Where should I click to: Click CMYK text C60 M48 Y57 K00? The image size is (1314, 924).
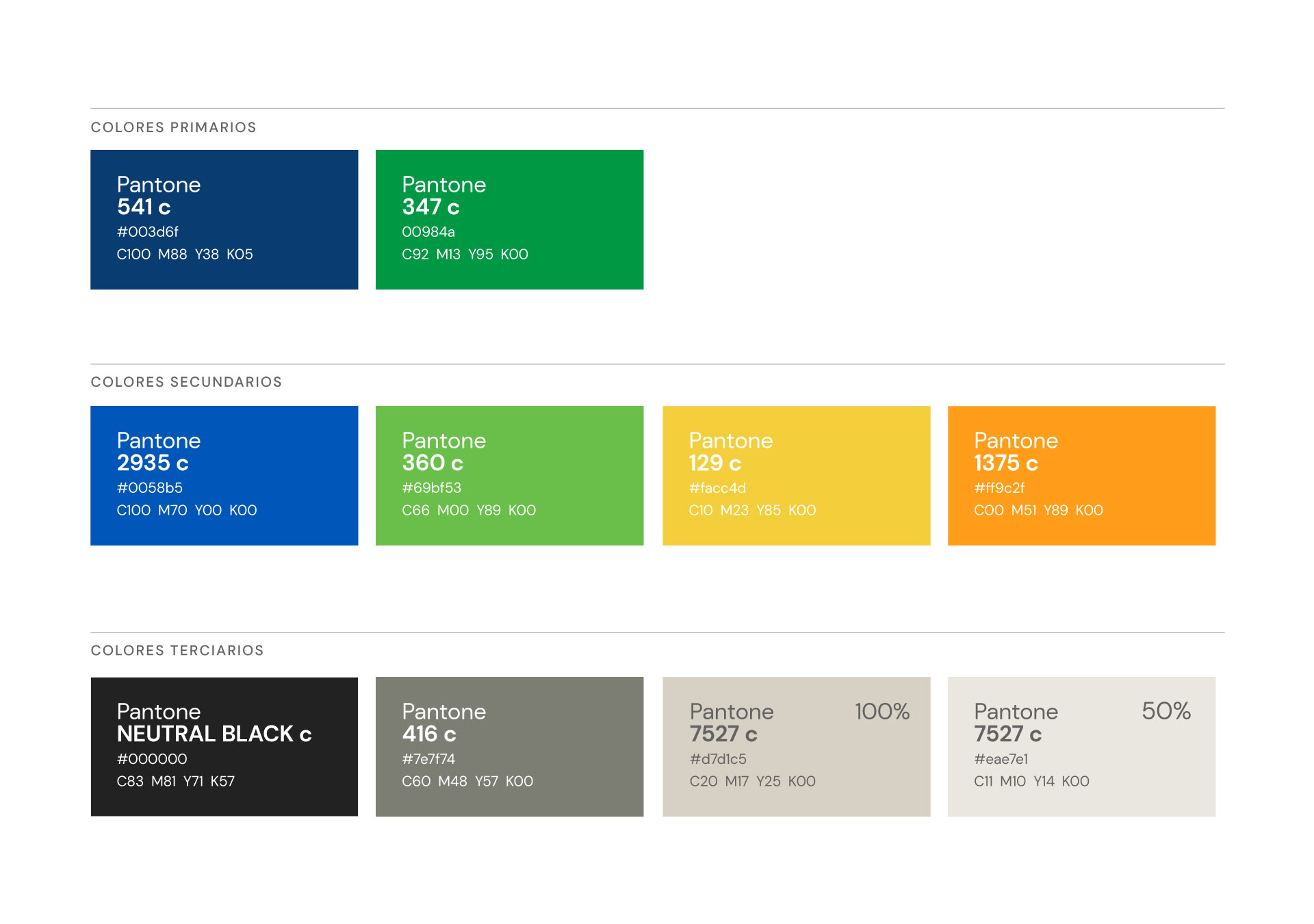click(467, 782)
